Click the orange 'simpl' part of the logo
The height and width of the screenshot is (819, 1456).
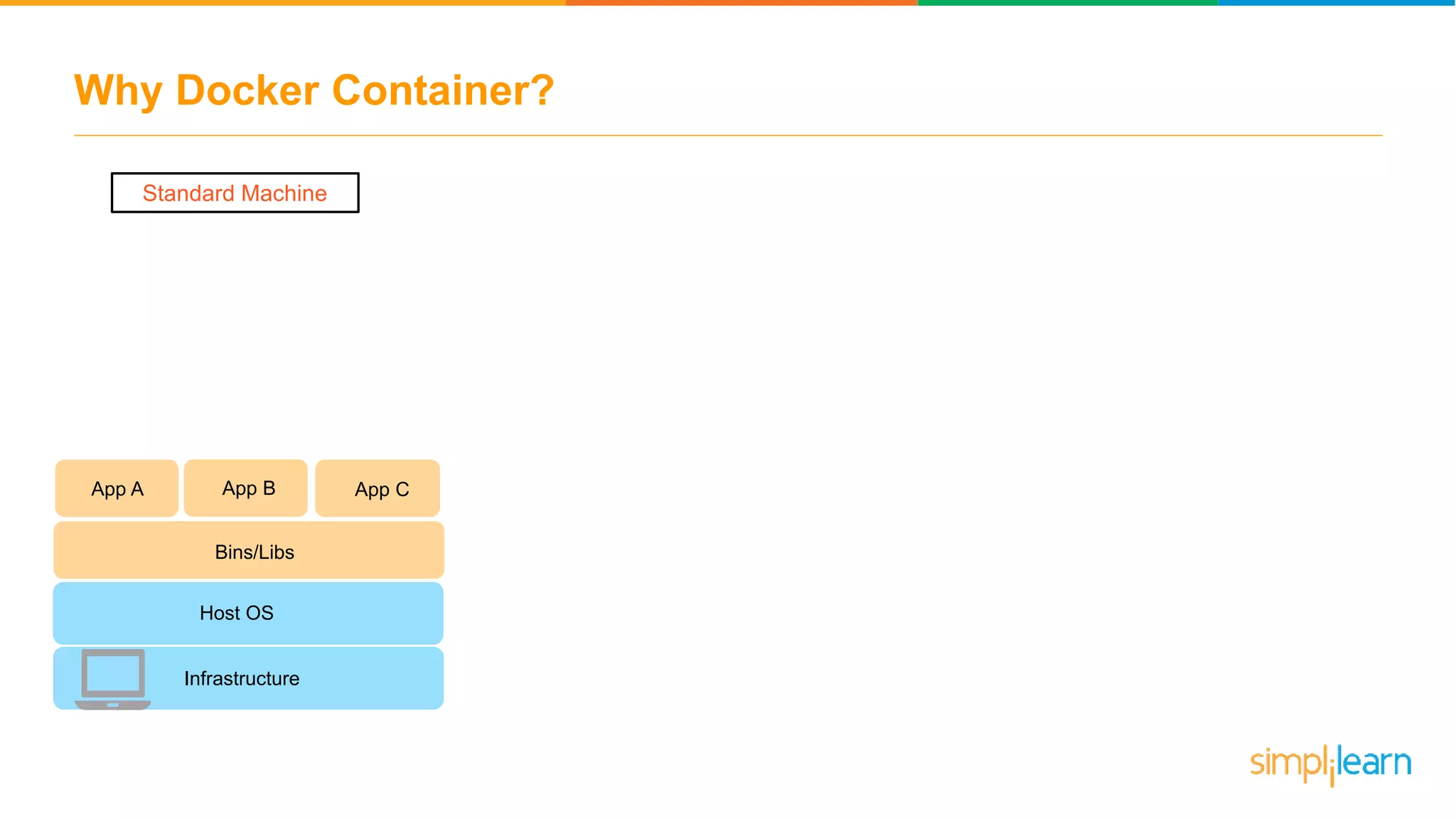[x=1287, y=763]
